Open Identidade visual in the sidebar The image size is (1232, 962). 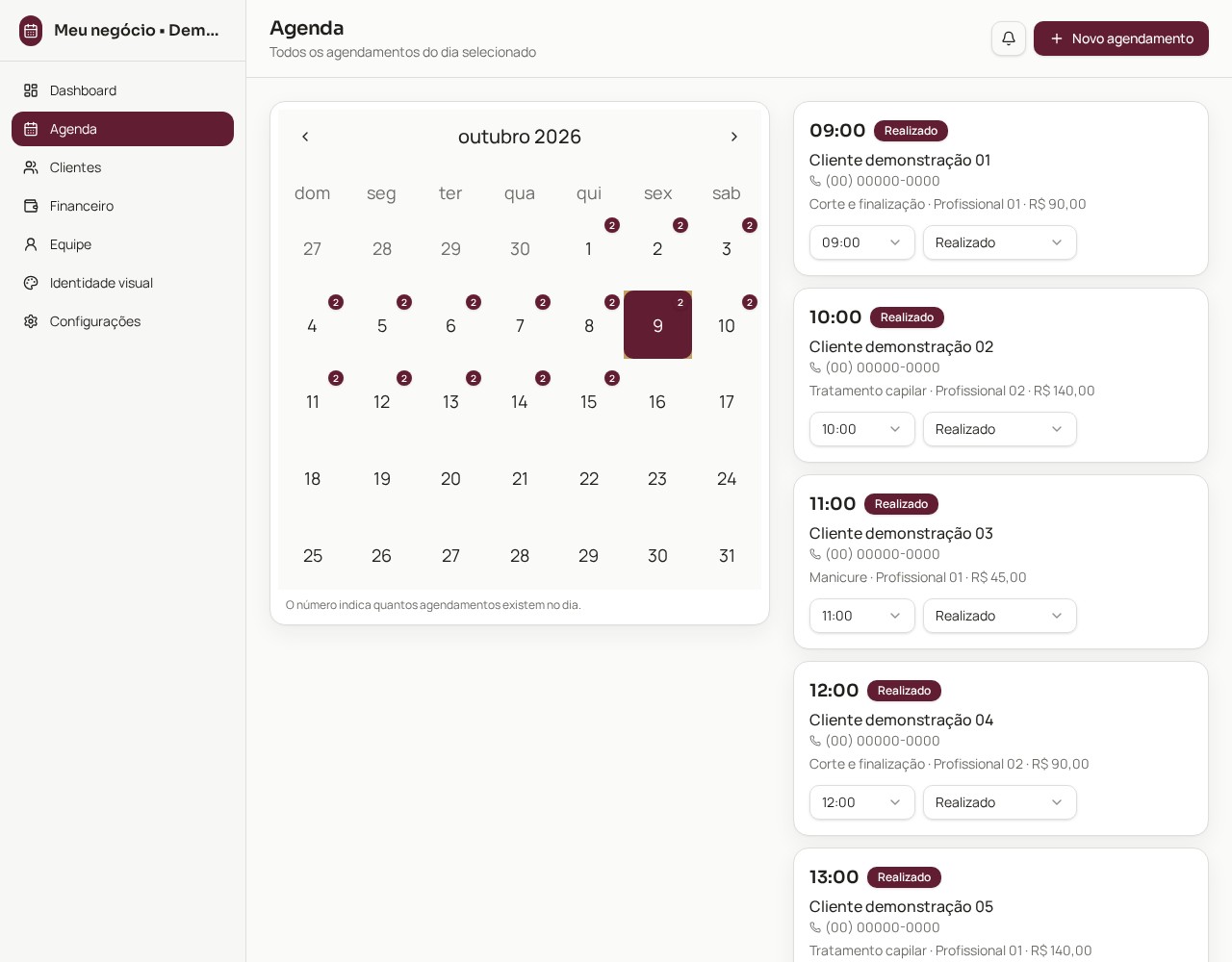coord(122,283)
